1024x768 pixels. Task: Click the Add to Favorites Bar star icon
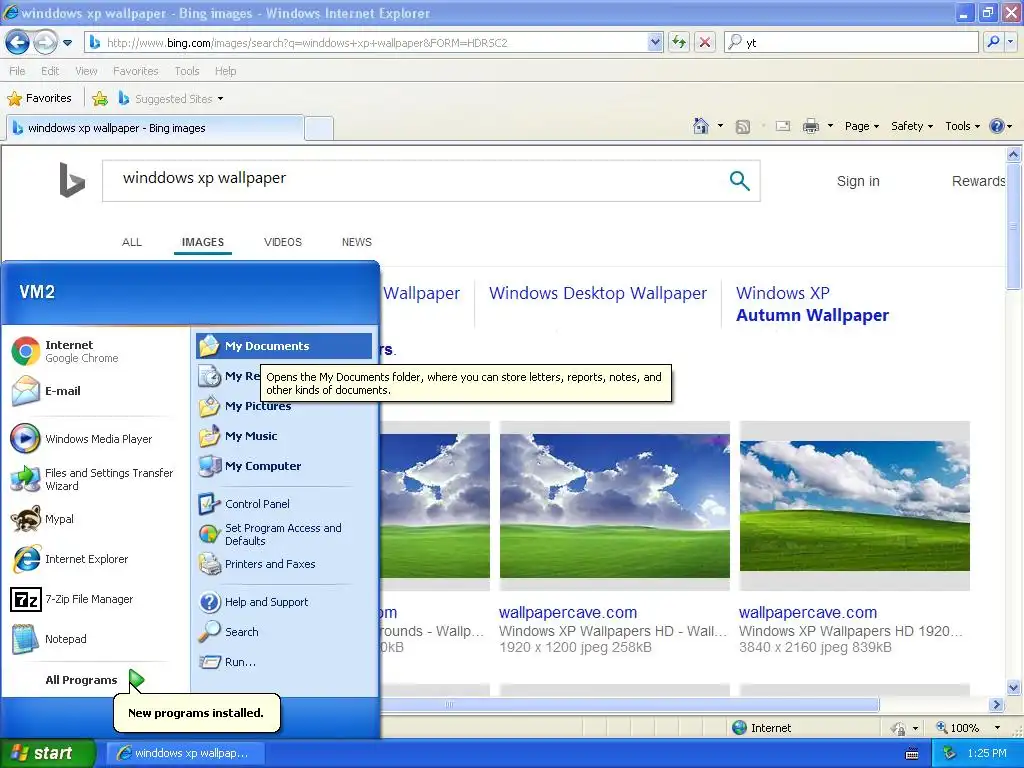coord(100,99)
